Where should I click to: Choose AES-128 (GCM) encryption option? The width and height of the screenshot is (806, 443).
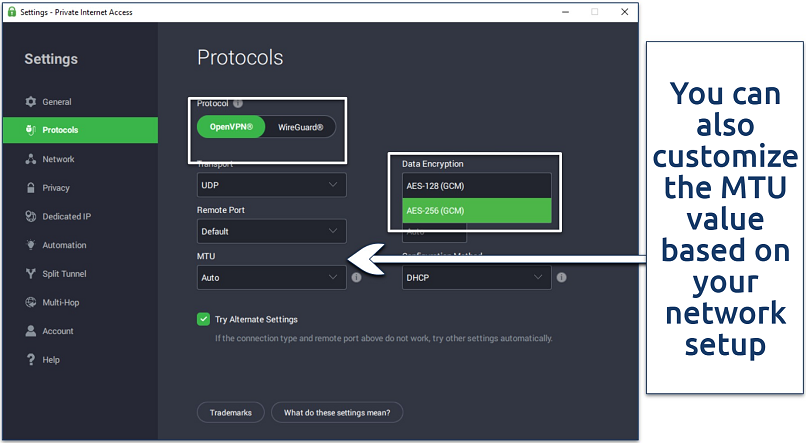(477, 186)
